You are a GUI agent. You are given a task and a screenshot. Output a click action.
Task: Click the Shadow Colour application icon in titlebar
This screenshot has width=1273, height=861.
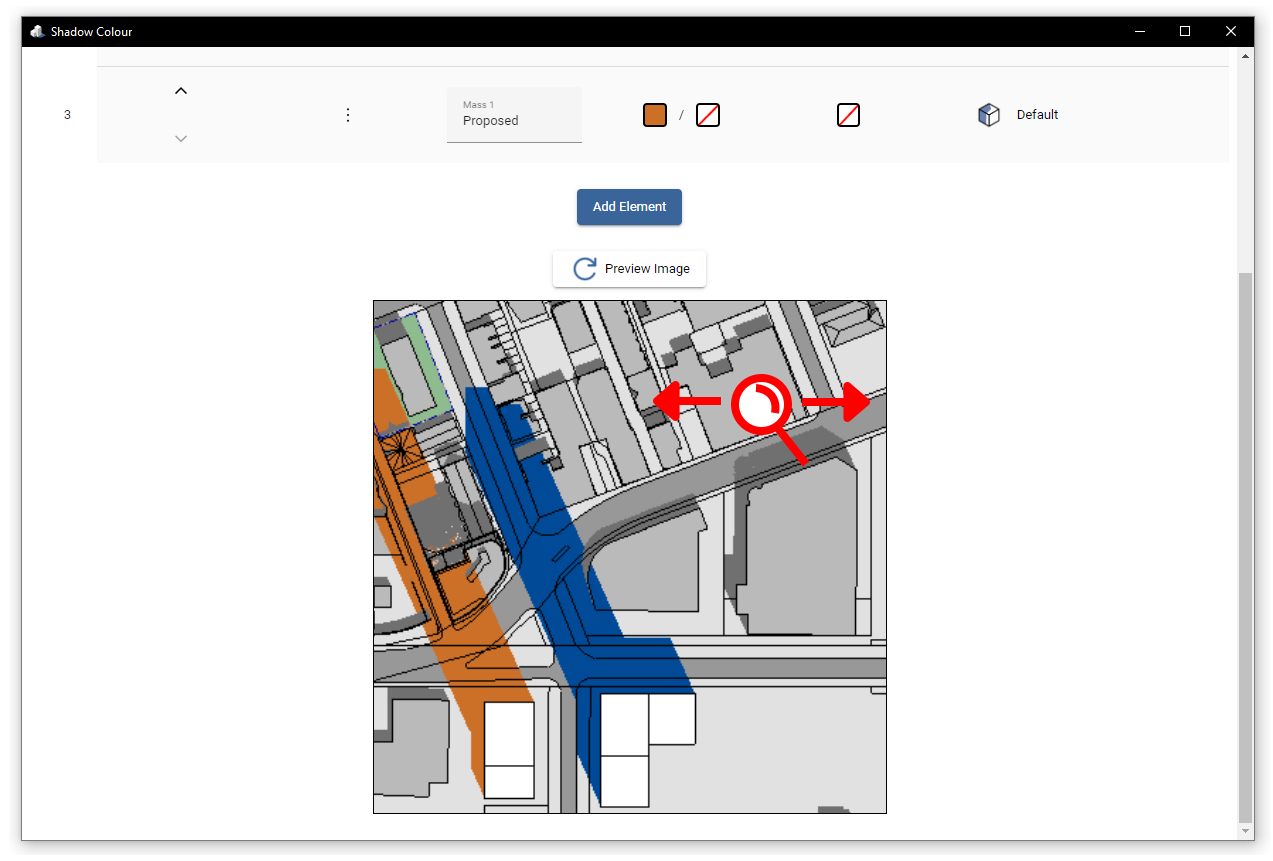click(36, 31)
